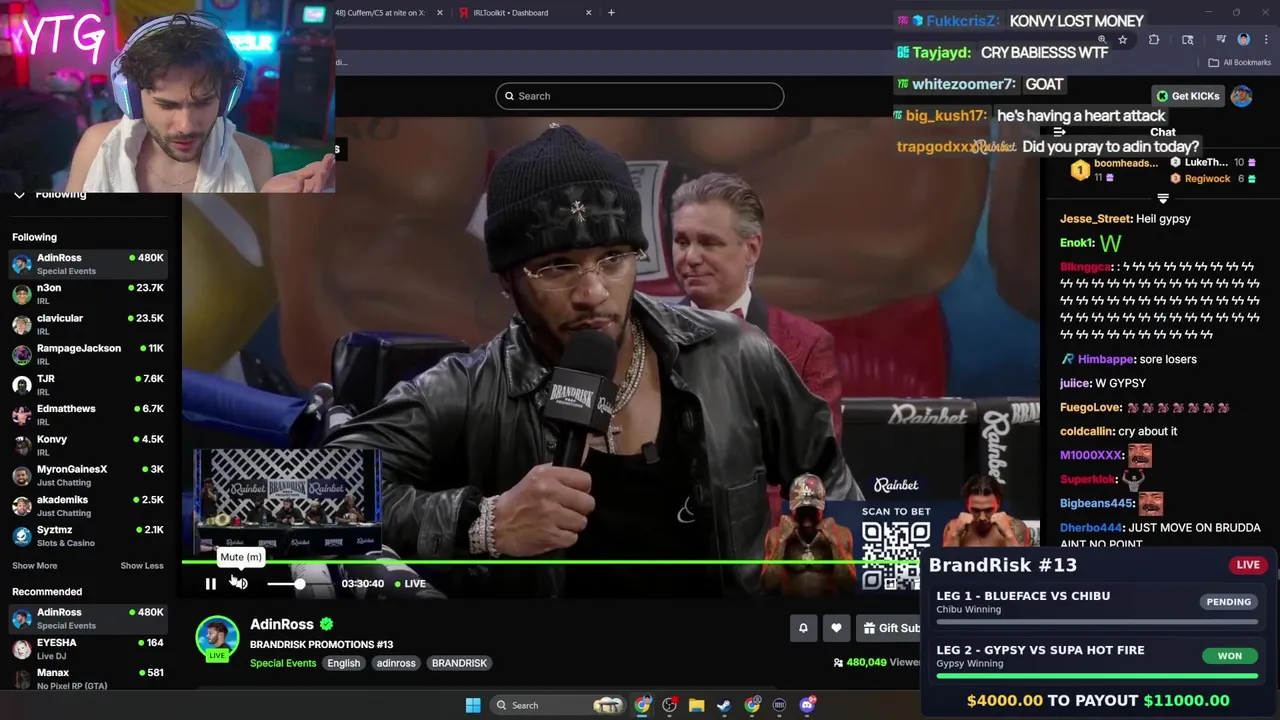Open Steam from taskbar
The height and width of the screenshot is (720, 1280).
(x=724, y=705)
